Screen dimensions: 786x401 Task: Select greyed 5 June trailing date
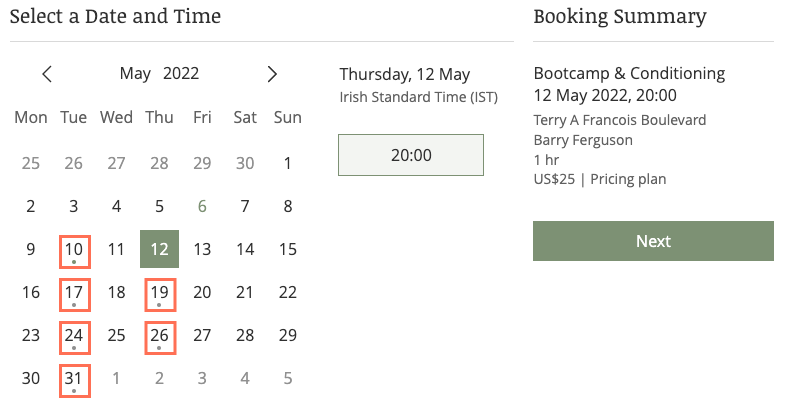(x=288, y=378)
